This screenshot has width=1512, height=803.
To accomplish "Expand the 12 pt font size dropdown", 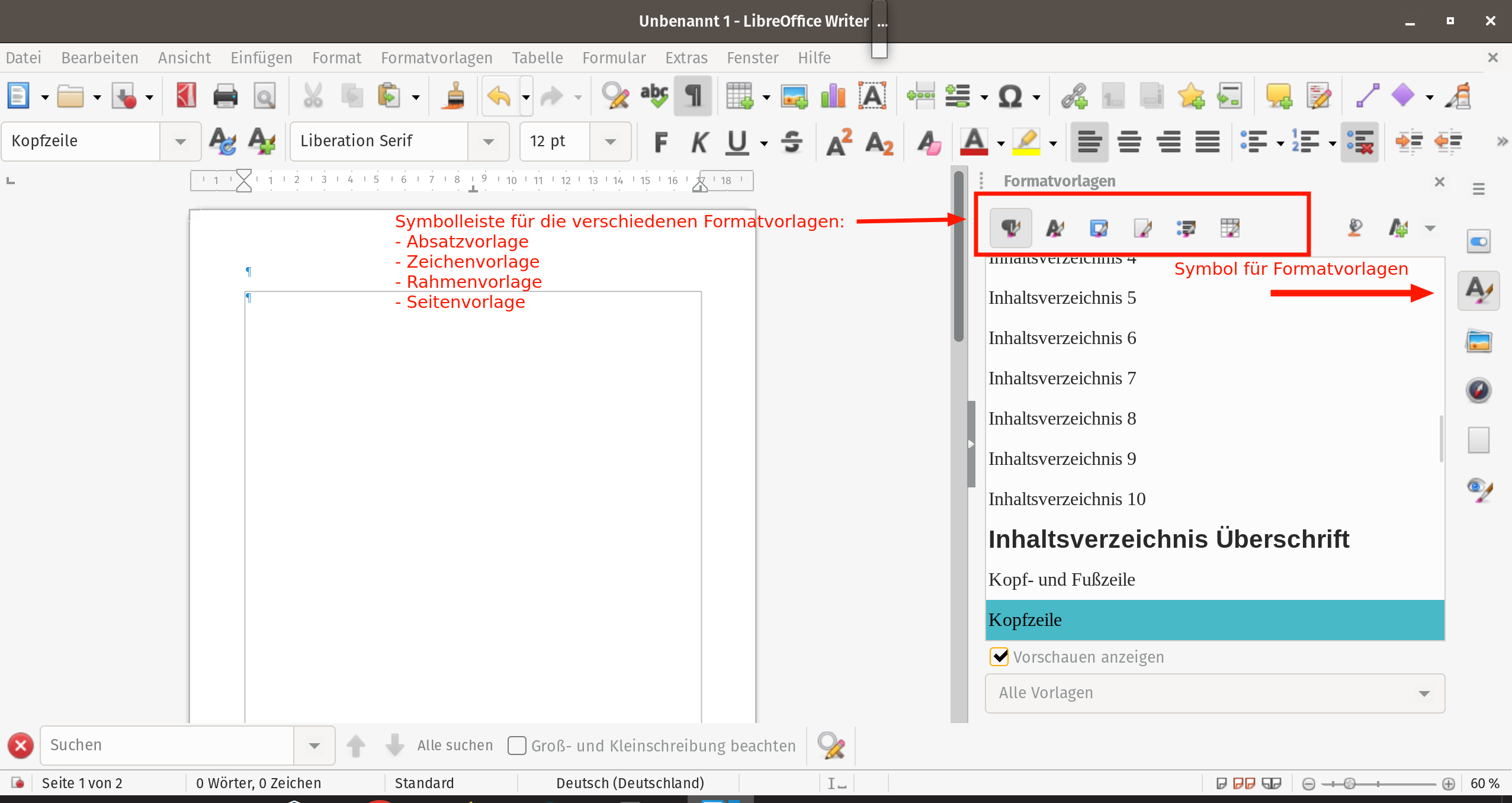I will (611, 142).
